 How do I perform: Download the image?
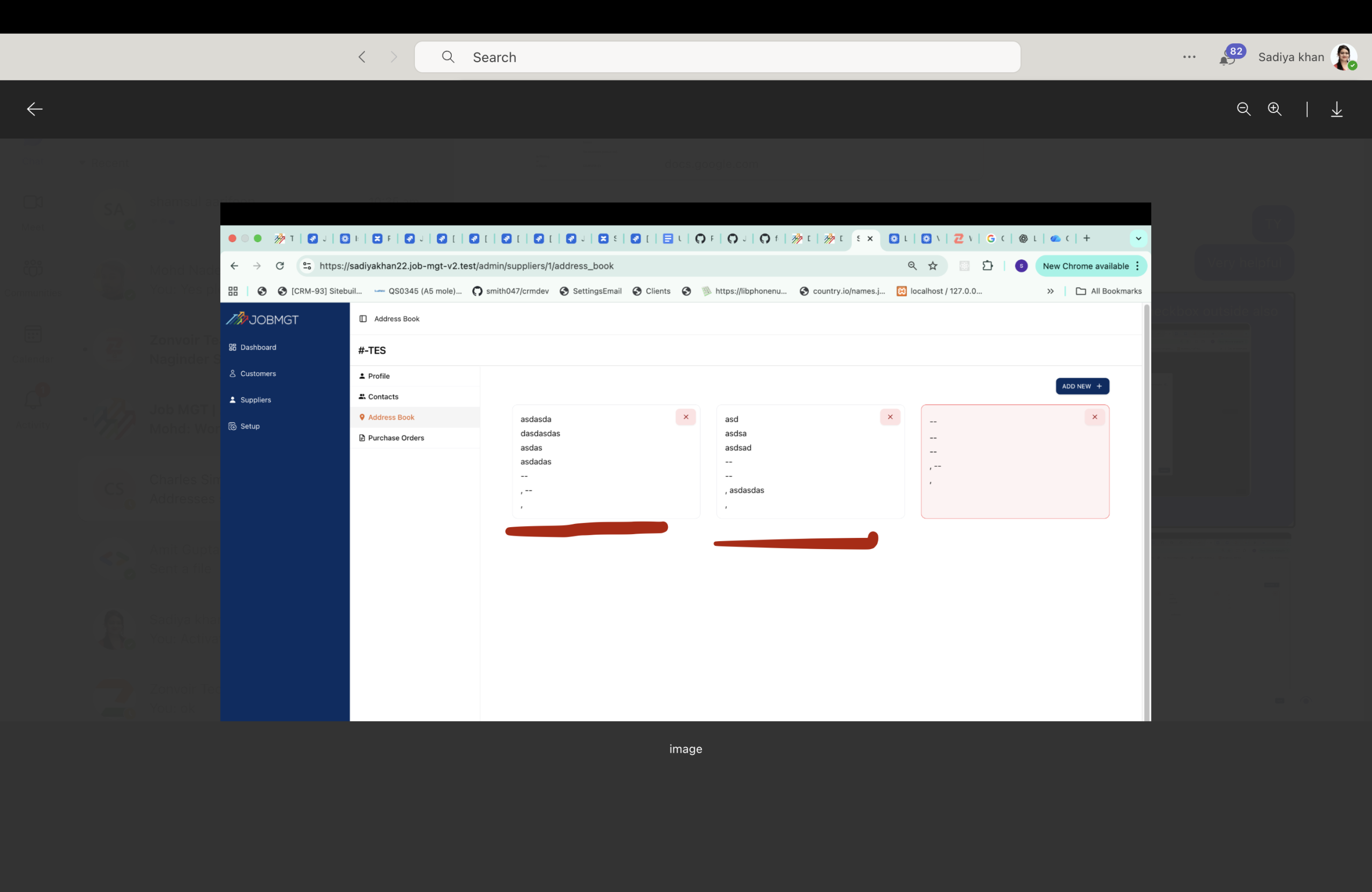(x=1336, y=109)
